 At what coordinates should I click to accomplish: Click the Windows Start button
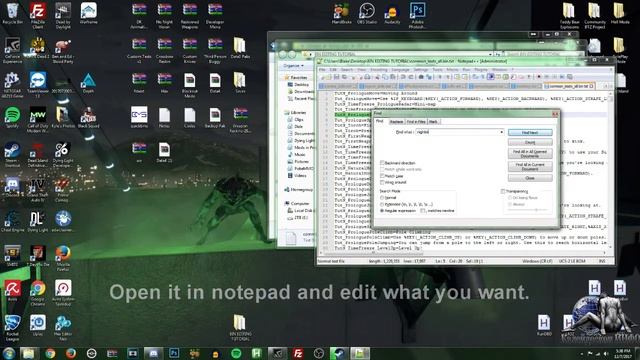pos(8,353)
